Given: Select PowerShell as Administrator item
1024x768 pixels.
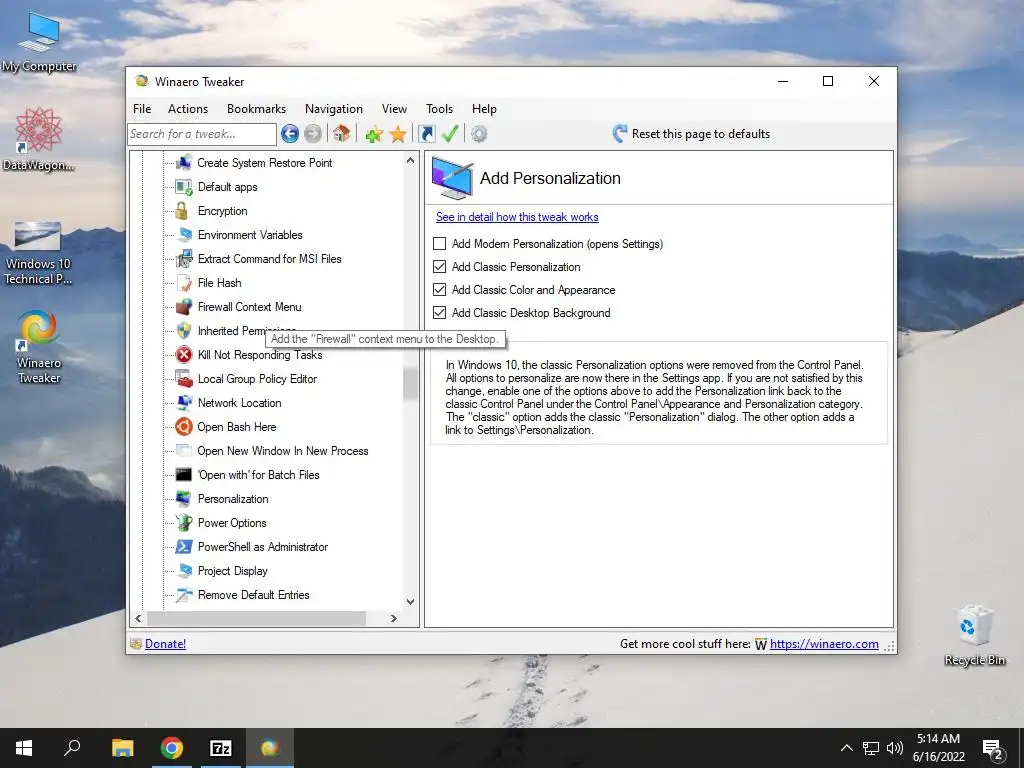Looking at the screenshot, I should pos(263,547).
